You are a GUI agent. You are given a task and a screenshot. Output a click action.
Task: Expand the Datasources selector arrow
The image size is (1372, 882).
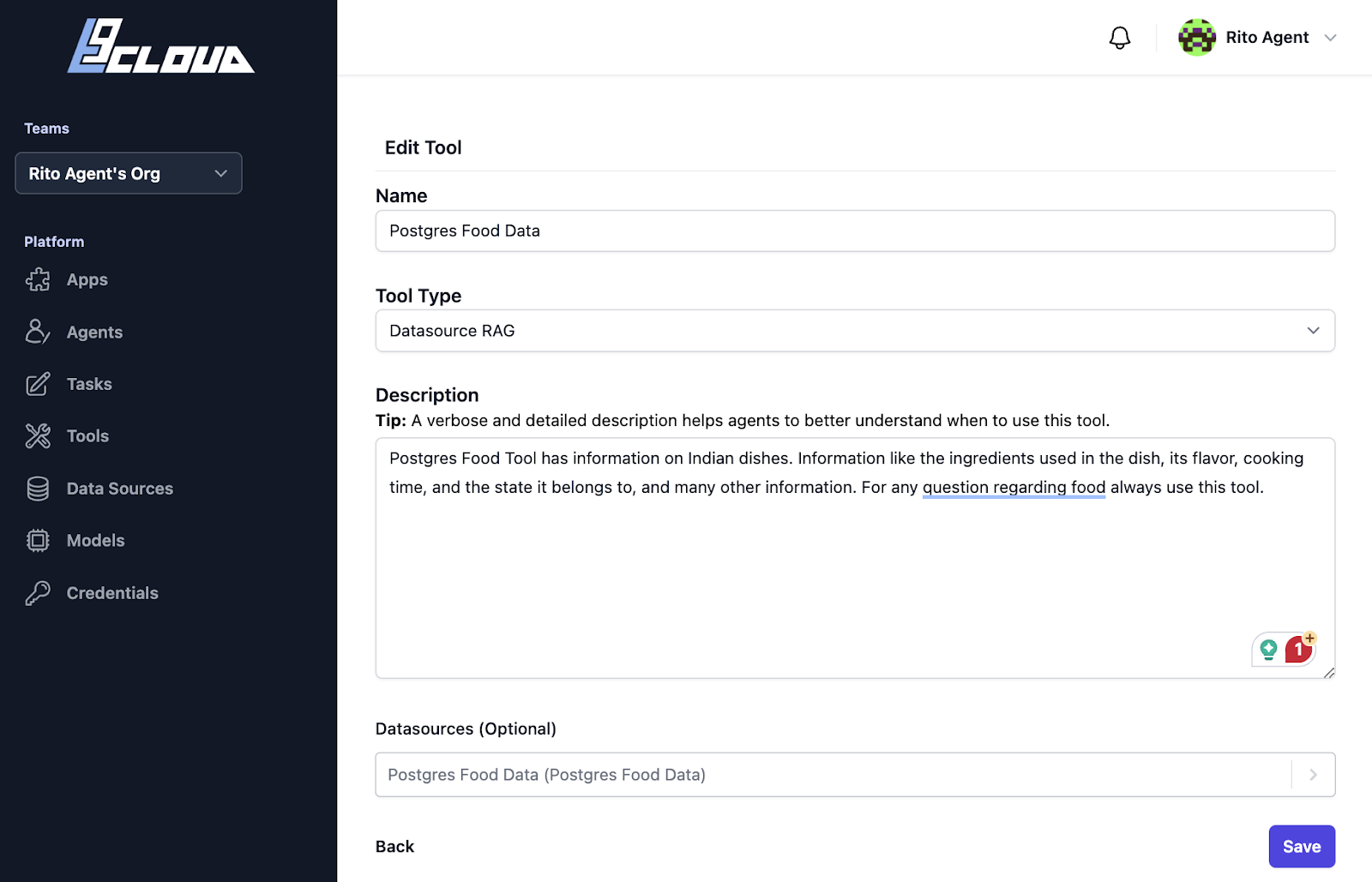point(1313,775)
